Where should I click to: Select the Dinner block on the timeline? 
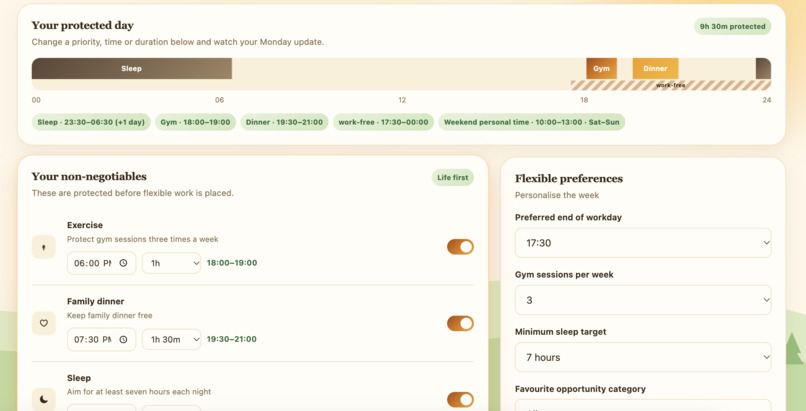pyautogui.click(x=655, y=68)
